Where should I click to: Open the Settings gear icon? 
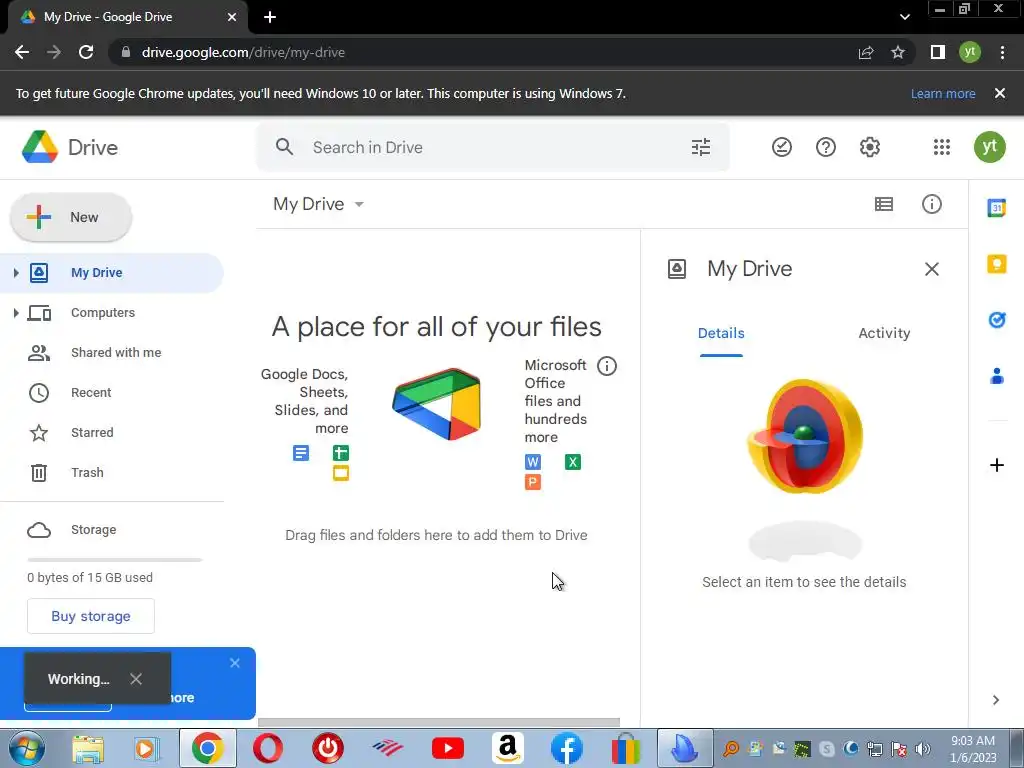pyautogui.click(x=870, y=147)
